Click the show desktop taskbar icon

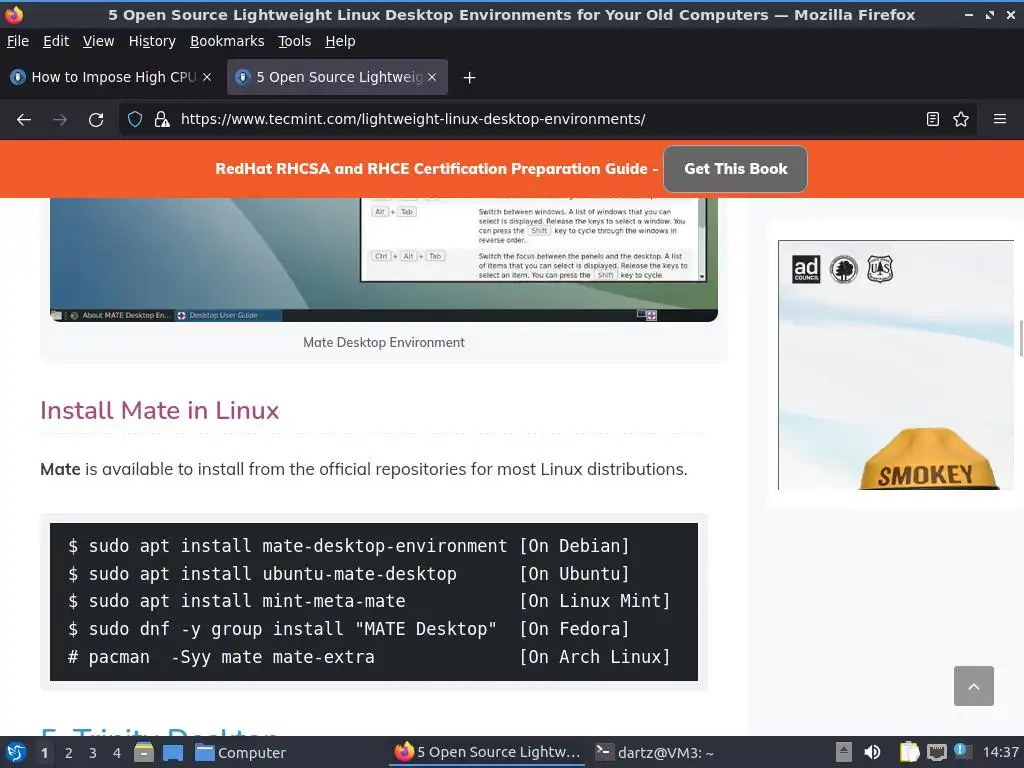(x=173, y=753)
